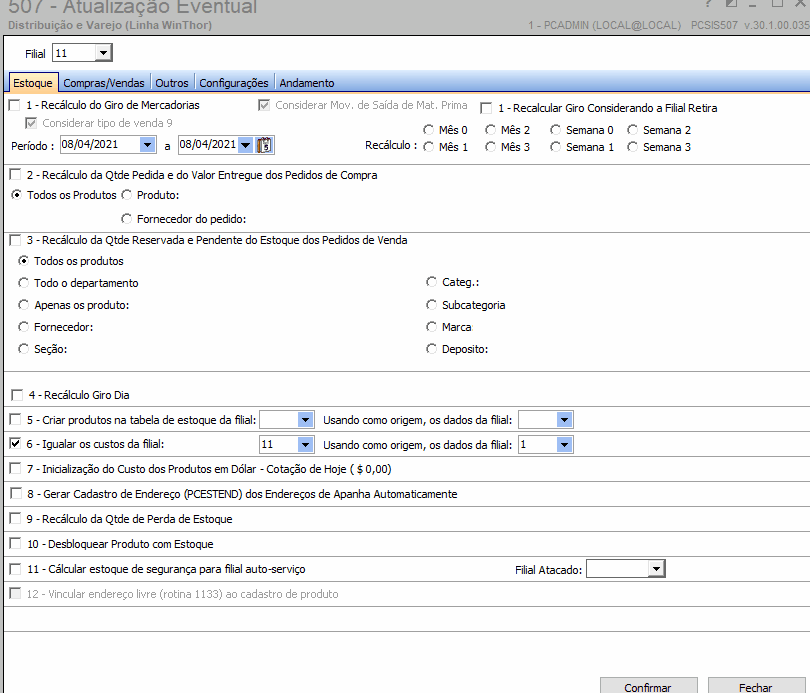Switch to the Compras/Vendas tab

(104, 83)
